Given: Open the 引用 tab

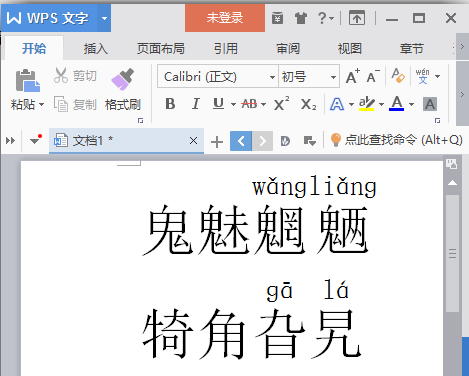Looking at the screenshot, I should tap(226, 49).
